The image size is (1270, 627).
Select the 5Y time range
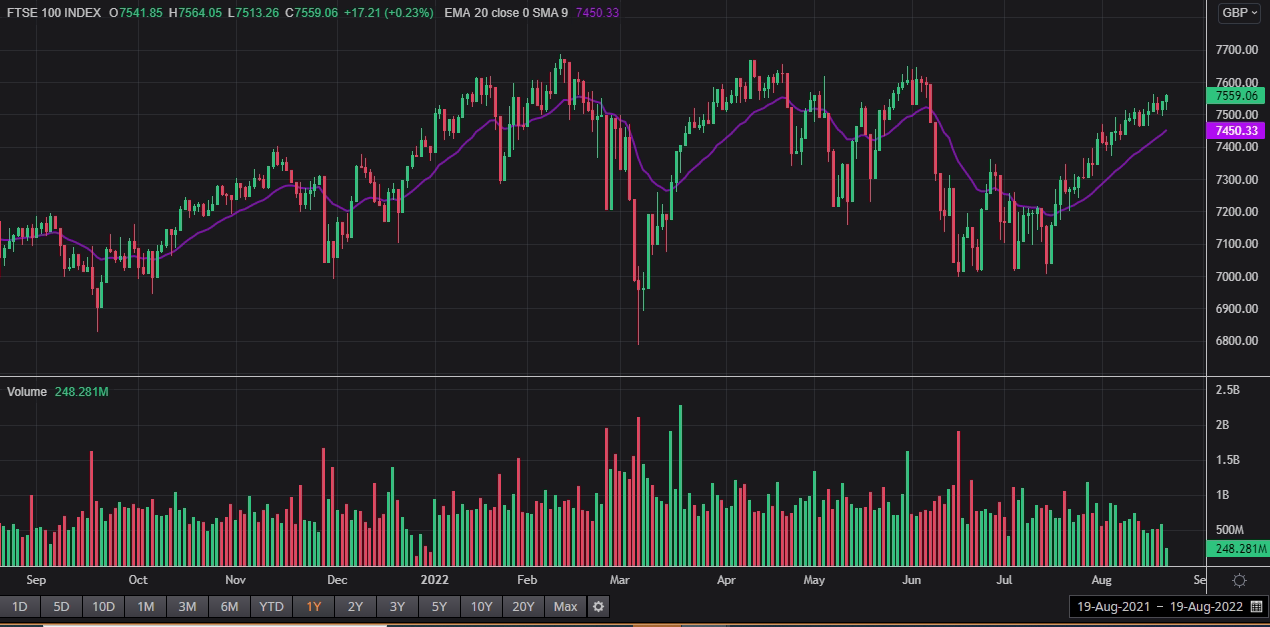point(439,606)
